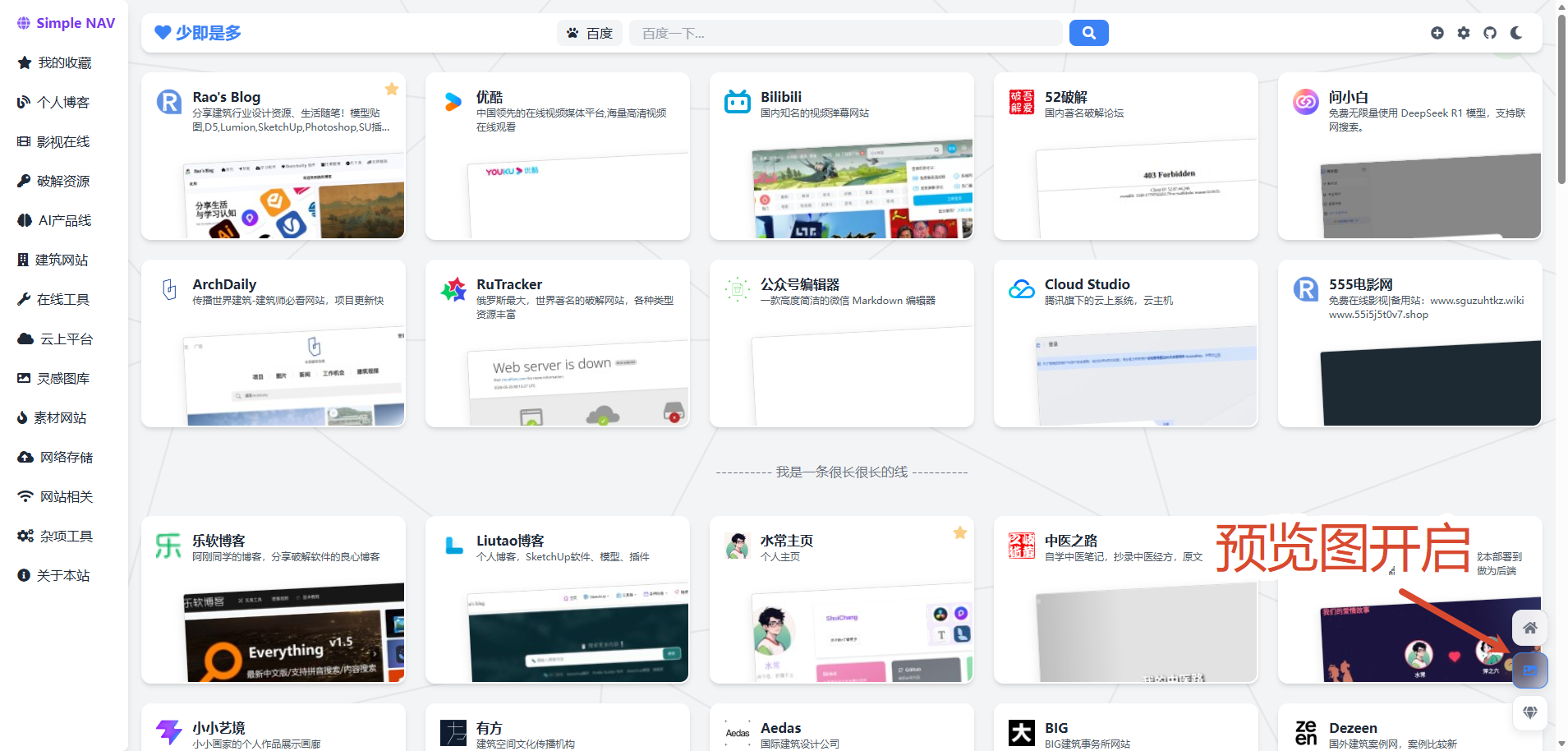Click the 555电影网 R icon

1305,289
